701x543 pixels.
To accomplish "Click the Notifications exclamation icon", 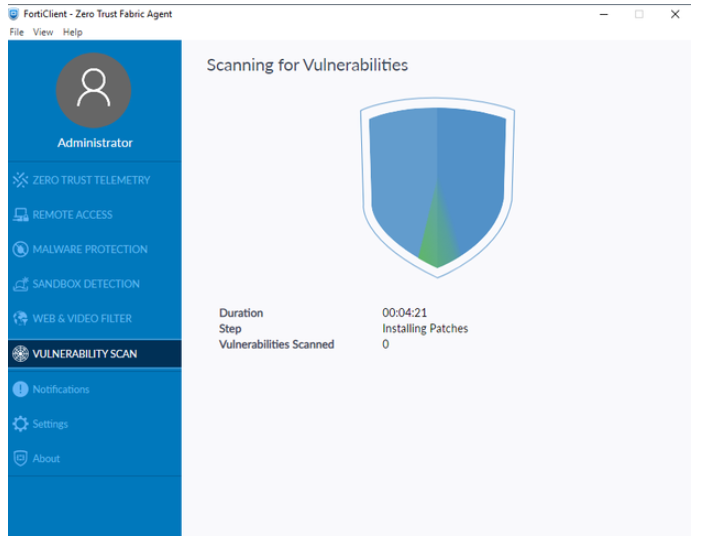I will tap(21, 389).
